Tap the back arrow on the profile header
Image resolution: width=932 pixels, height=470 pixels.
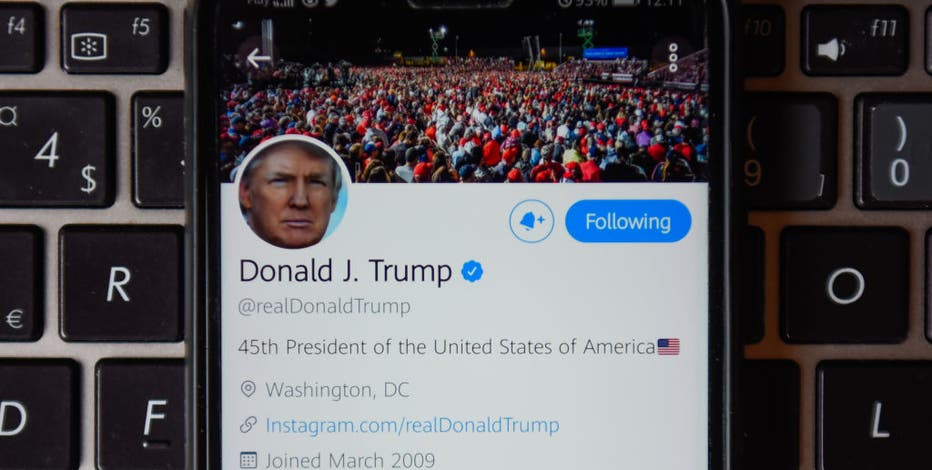coord(259,58)
